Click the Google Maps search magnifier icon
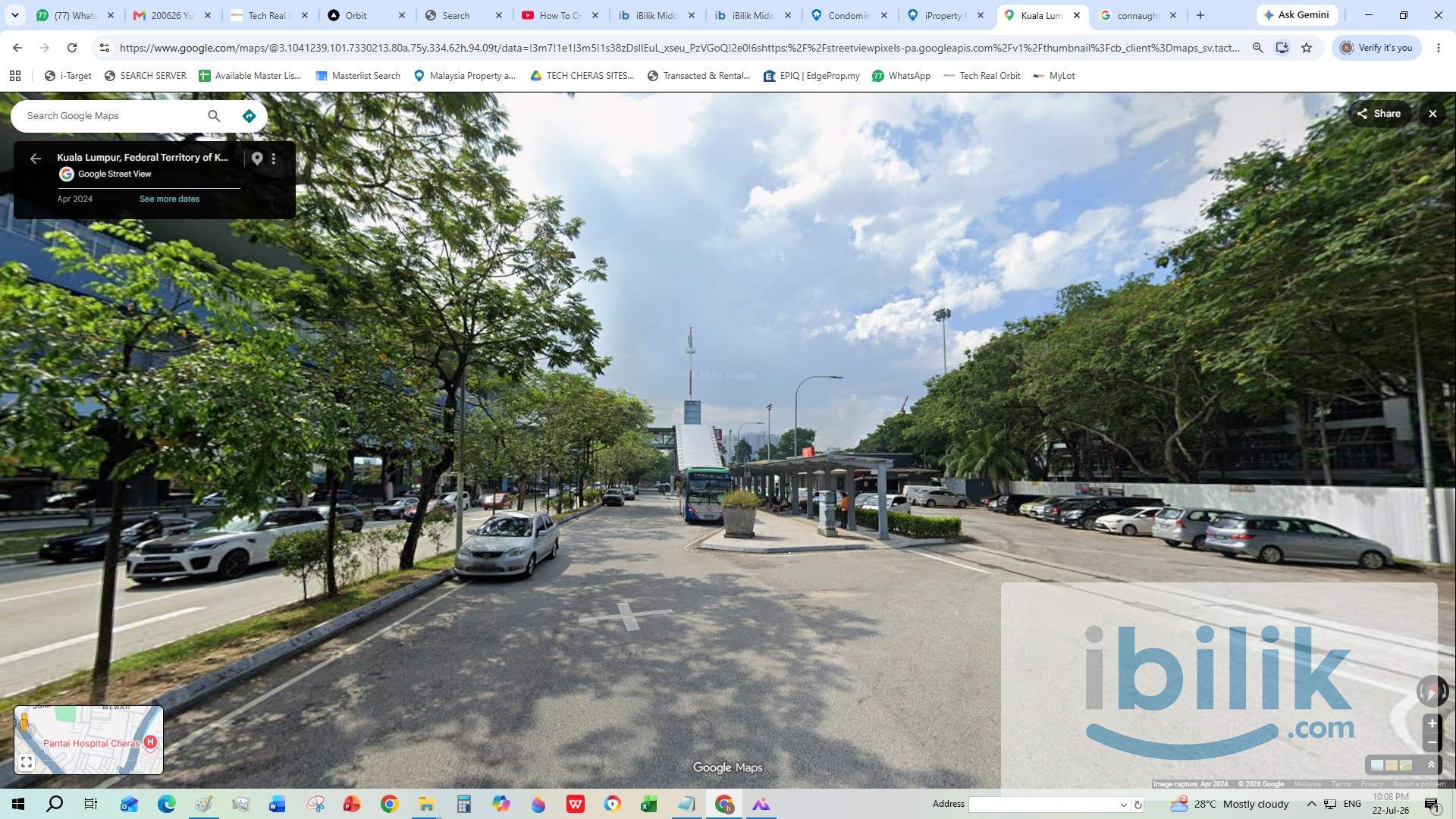The width and height of the screenshot is (1456, 819). pos(214,116)
